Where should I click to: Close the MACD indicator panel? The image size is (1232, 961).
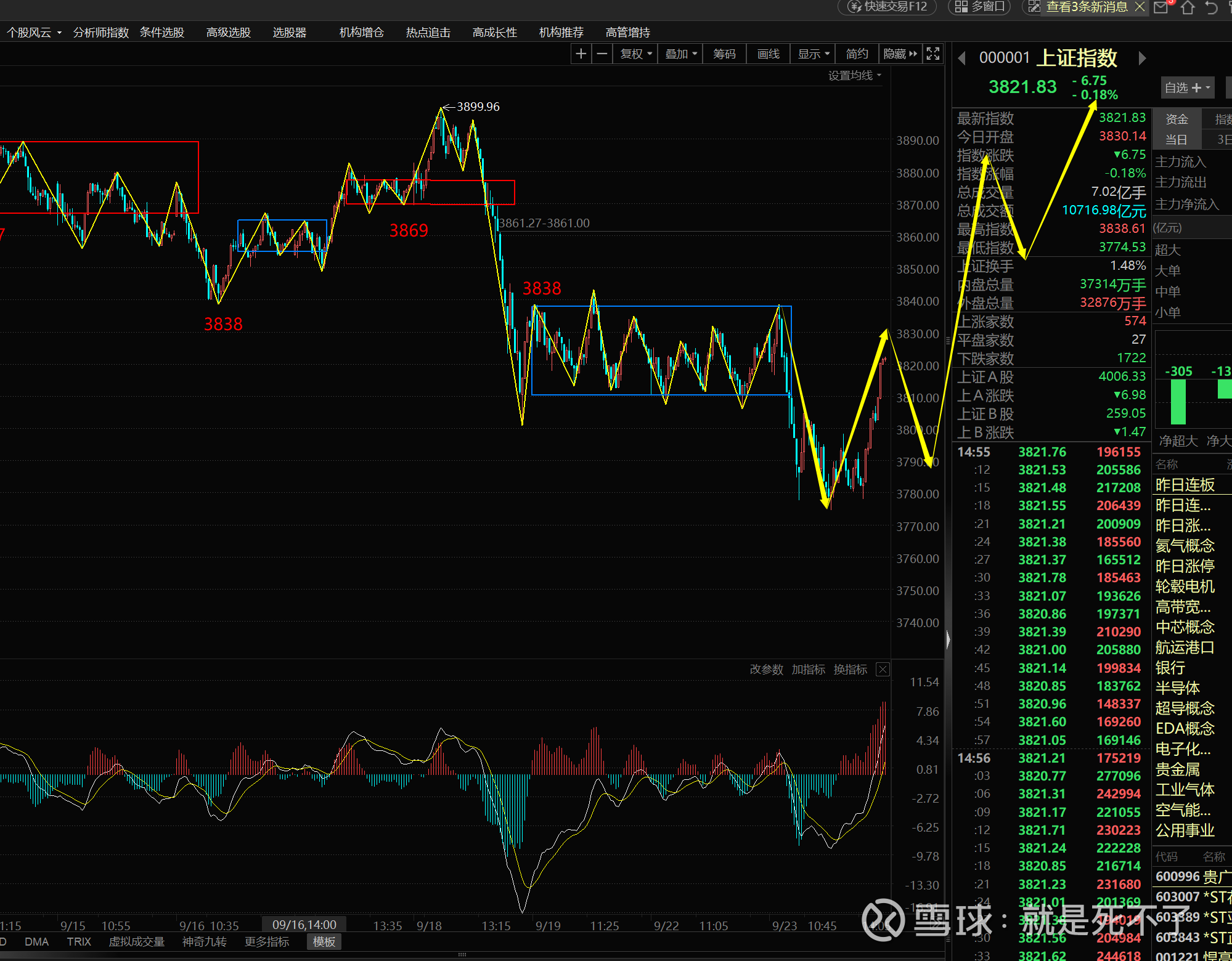click(x=883, y=670)
